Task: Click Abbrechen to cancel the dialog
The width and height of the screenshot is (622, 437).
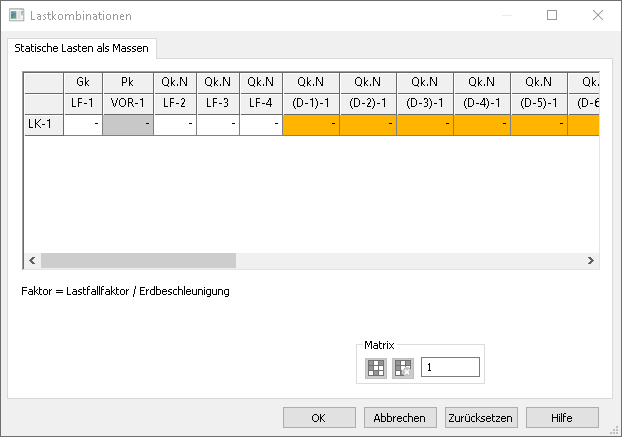Action: pos(400,418)
